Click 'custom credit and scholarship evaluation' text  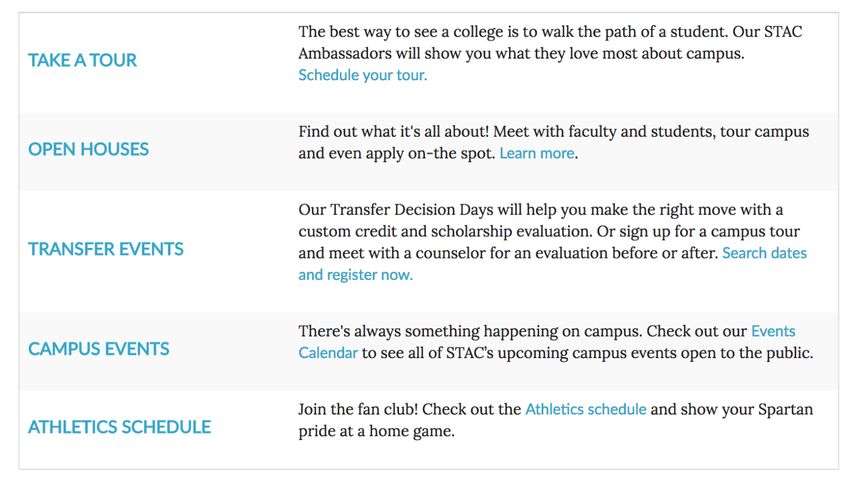coord(445,231)
